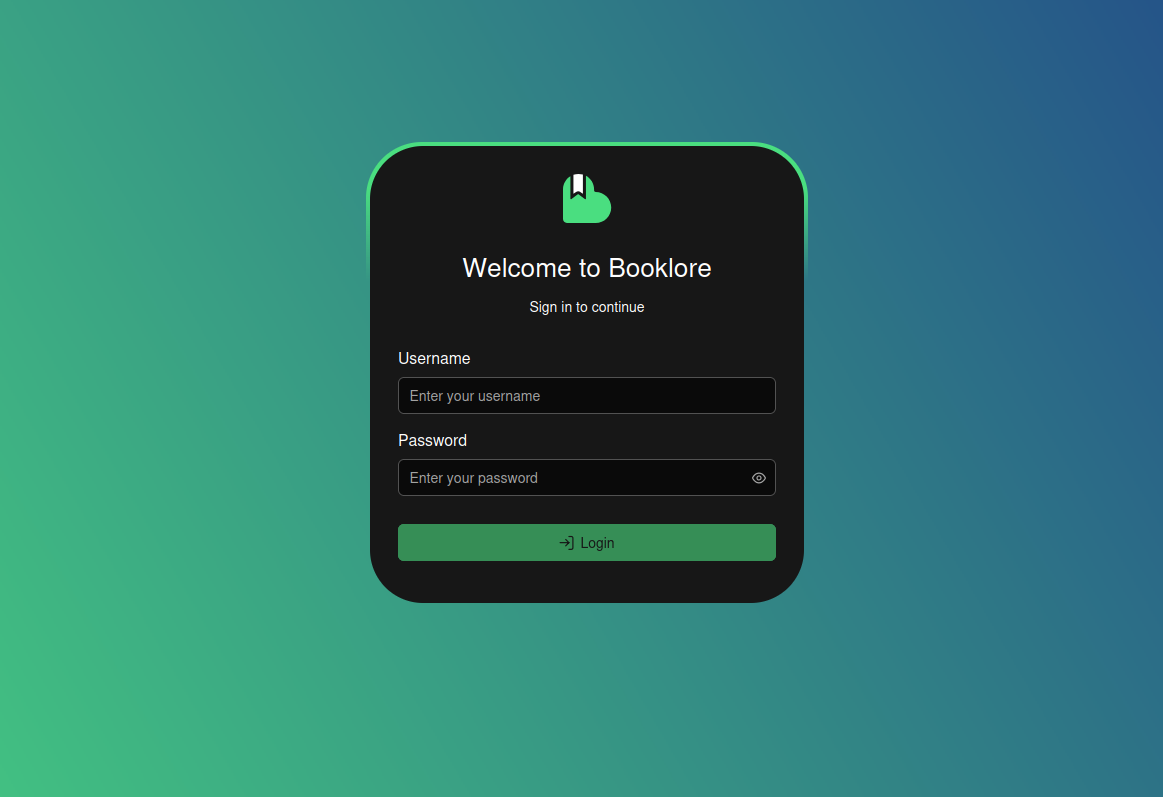
Task: Focus the Password input field
Action: tap(570, 478)
